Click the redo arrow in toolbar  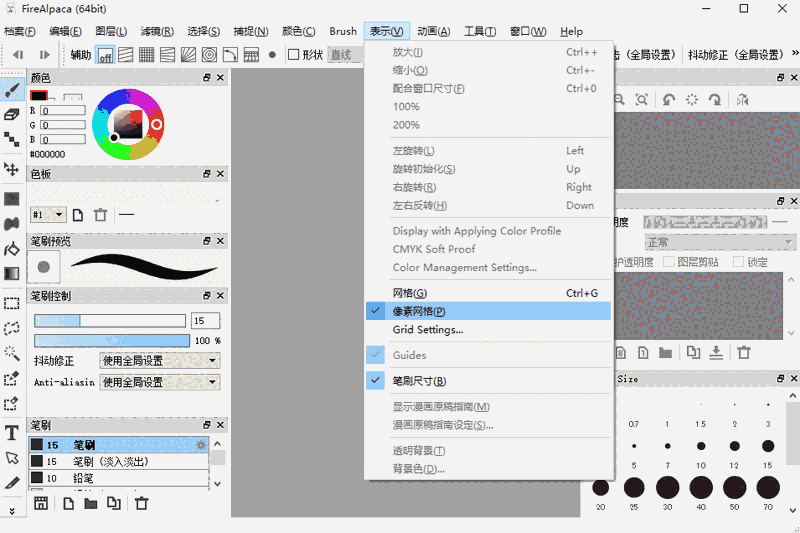tap(44, 55)
